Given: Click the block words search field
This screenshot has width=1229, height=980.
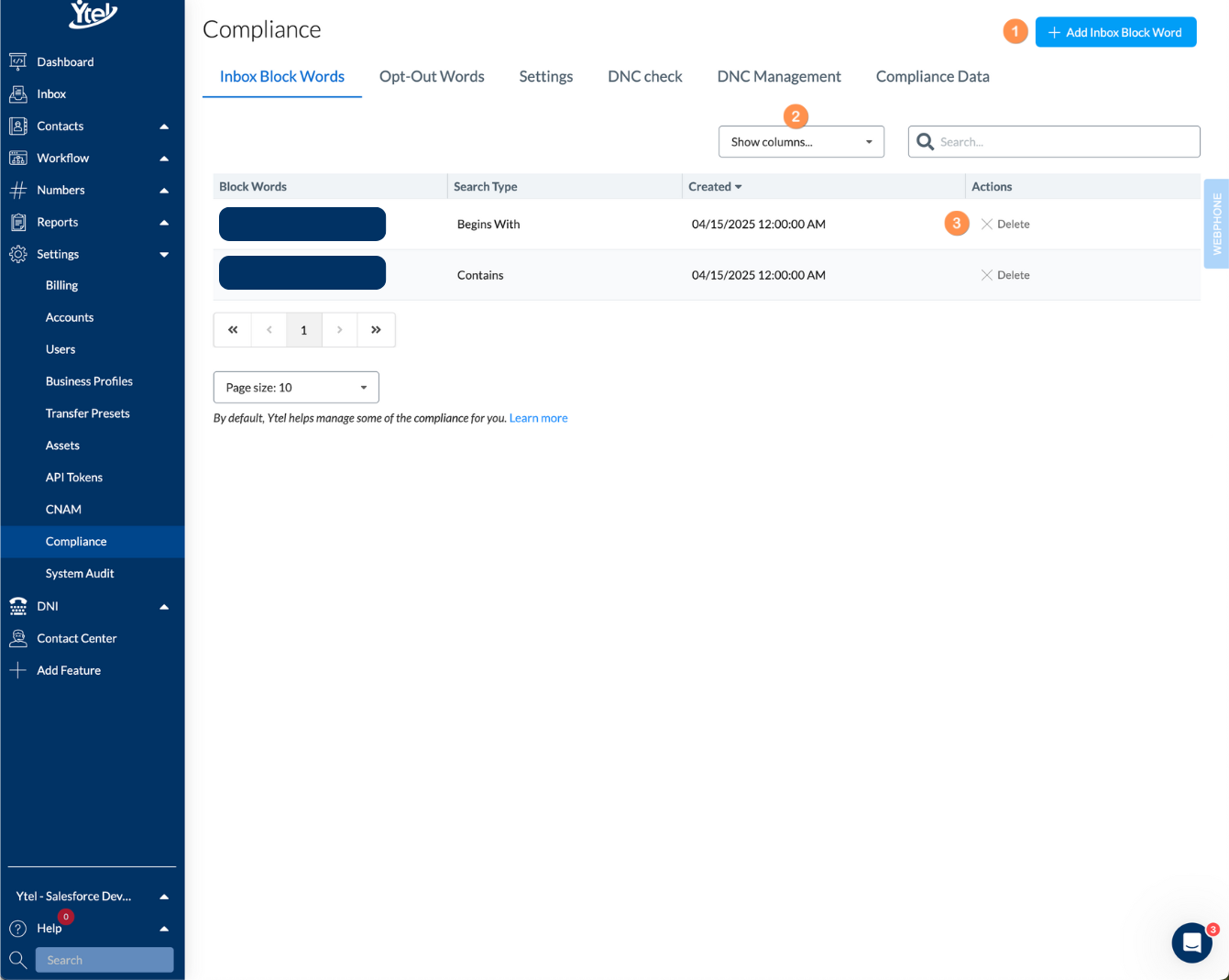Looking at the screenshot, I should coord(1054,142).
